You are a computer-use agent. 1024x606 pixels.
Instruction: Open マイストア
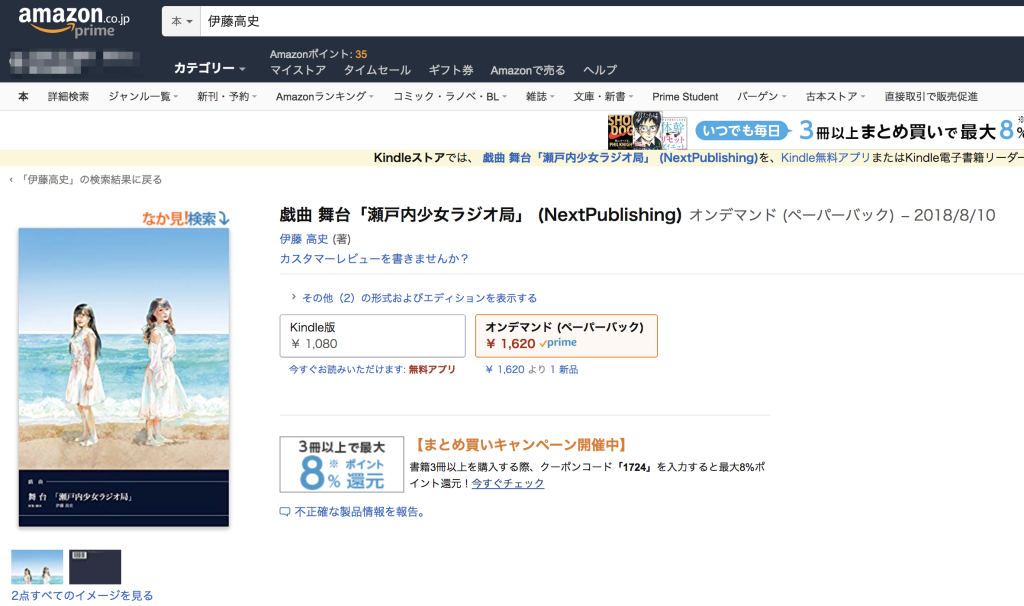click(x=298, y=70)
